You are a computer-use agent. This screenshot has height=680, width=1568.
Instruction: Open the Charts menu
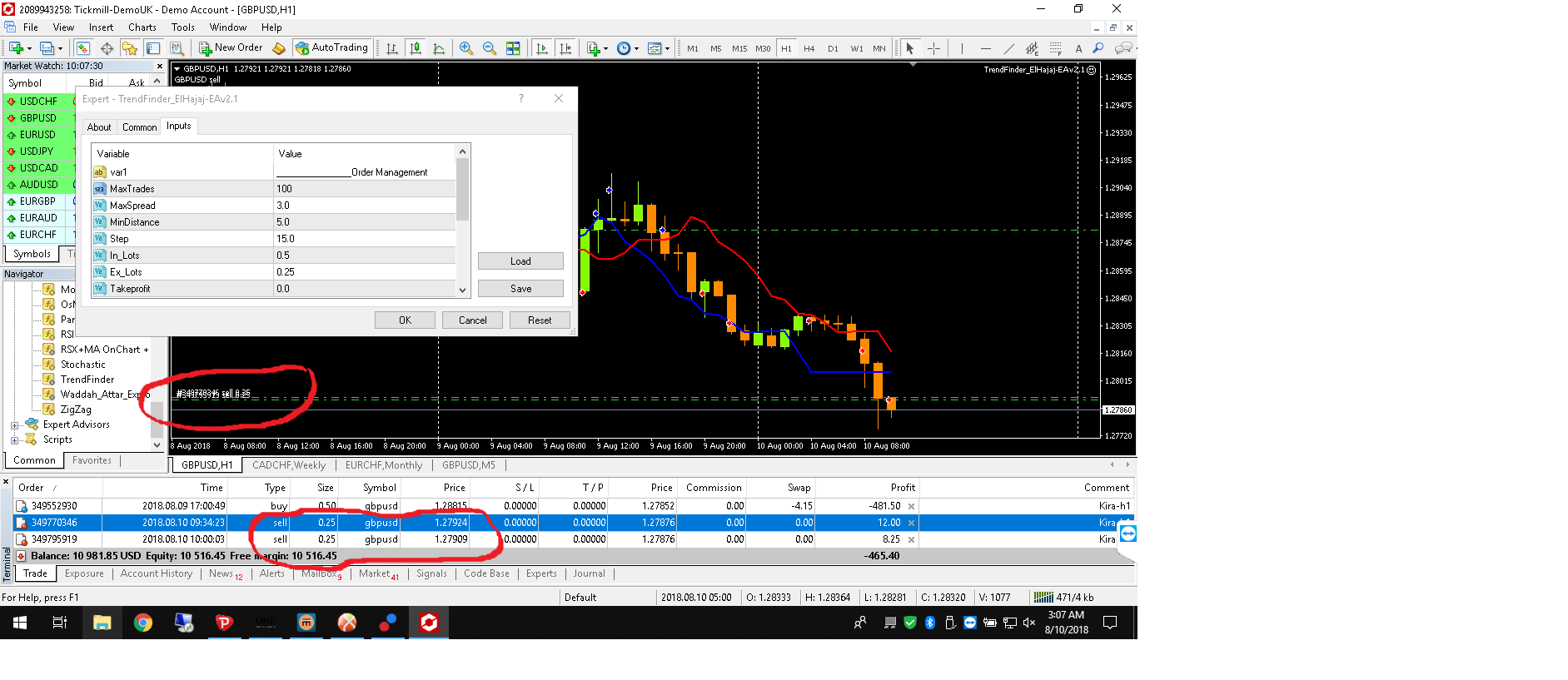142,27
